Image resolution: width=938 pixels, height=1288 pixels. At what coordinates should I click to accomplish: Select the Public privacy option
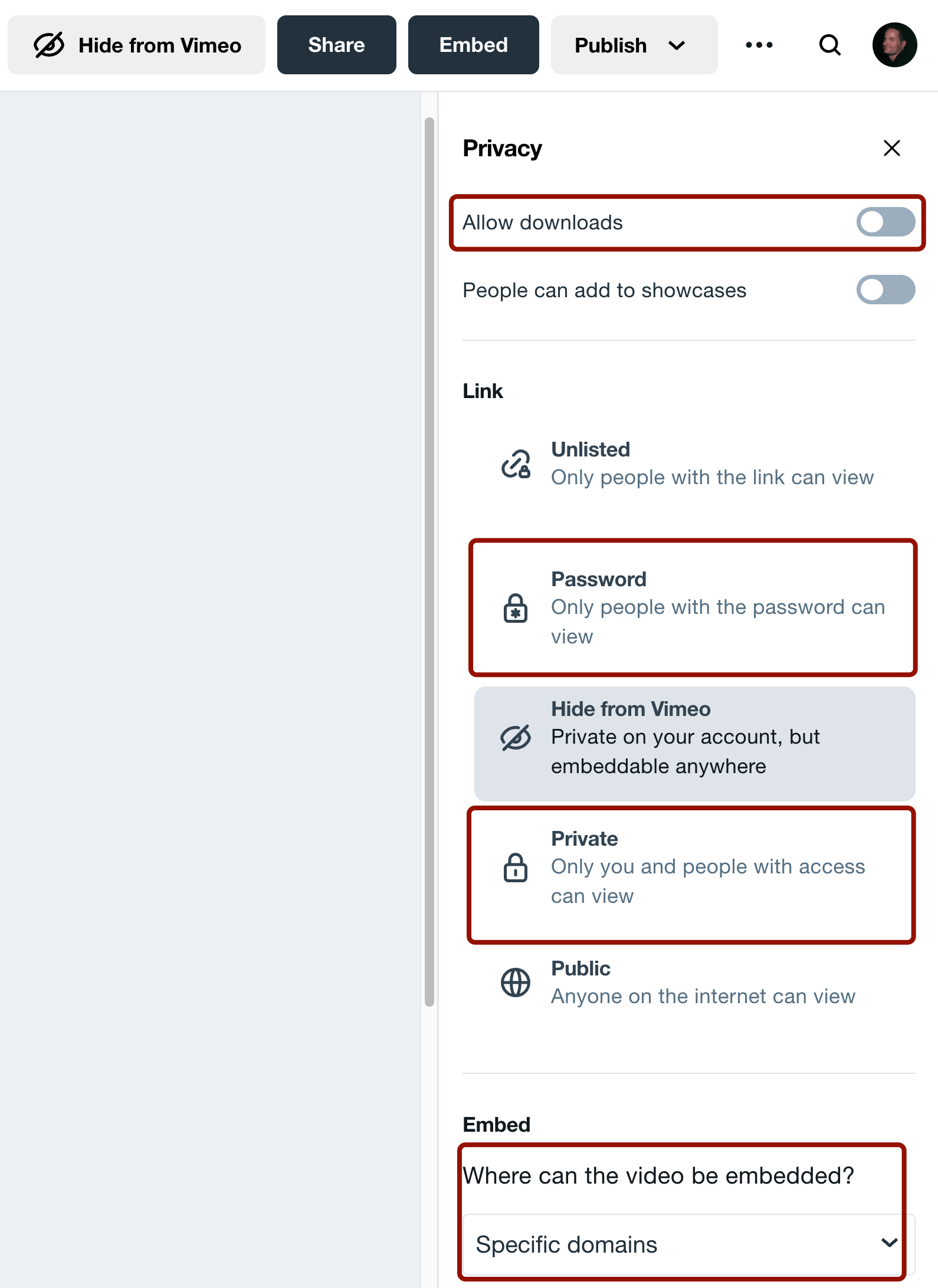694,983
